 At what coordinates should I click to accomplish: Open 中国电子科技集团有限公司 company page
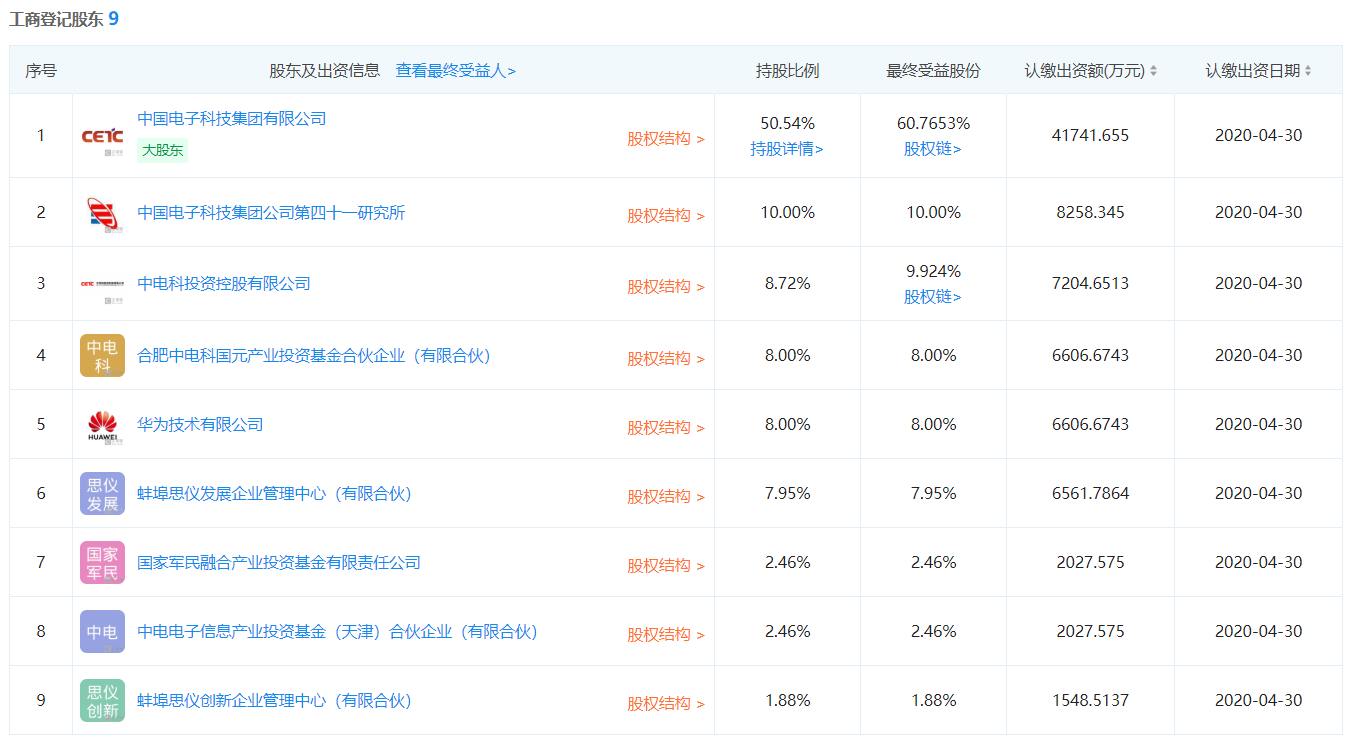pos(232,119)
